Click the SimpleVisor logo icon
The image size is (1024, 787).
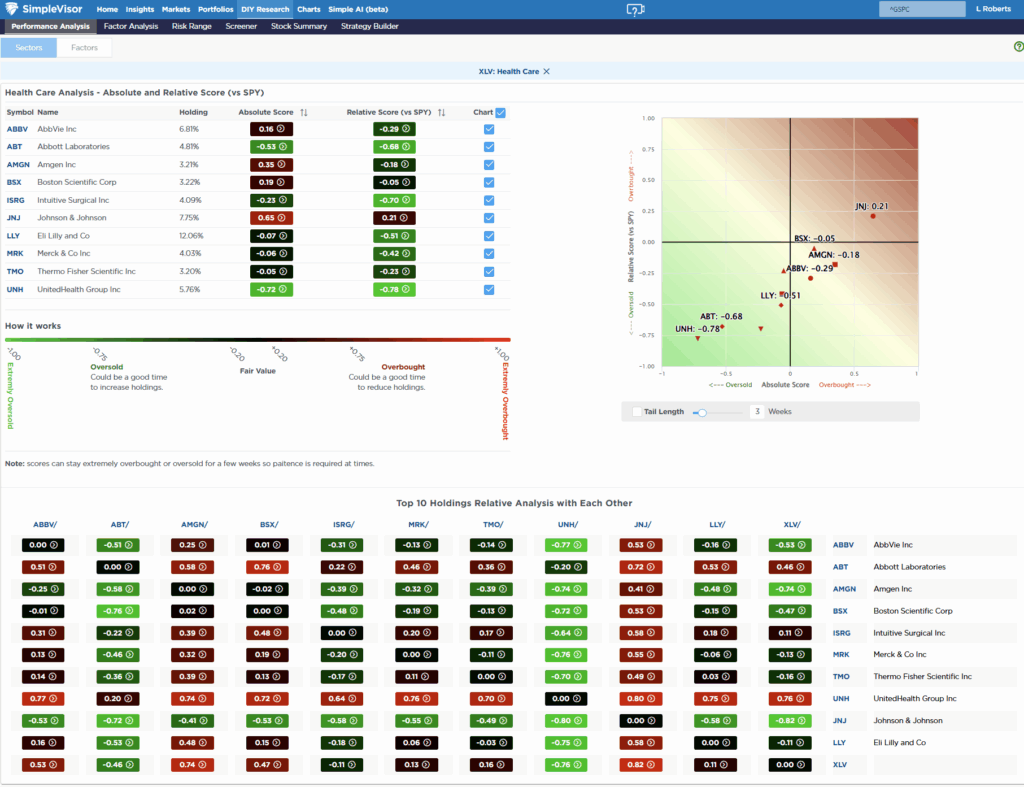coord(12,8)
